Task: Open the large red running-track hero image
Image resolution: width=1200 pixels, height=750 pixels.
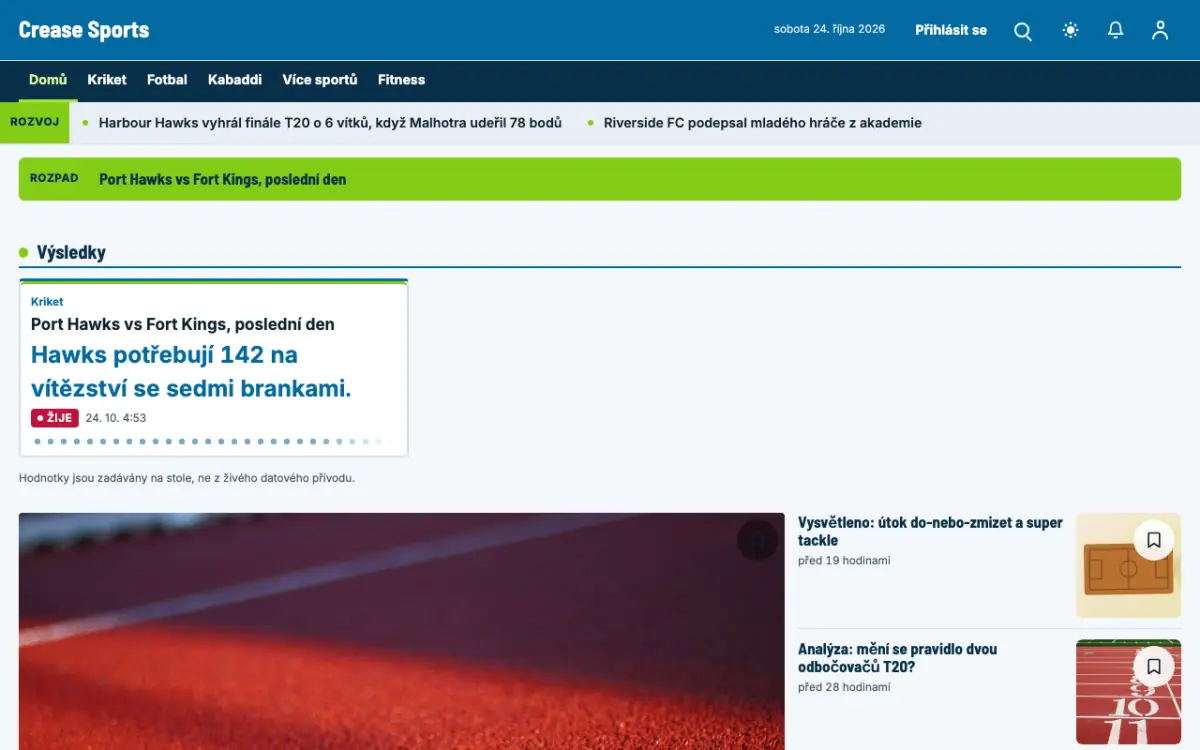Action: pyautogui.click(x=402, y=632)
